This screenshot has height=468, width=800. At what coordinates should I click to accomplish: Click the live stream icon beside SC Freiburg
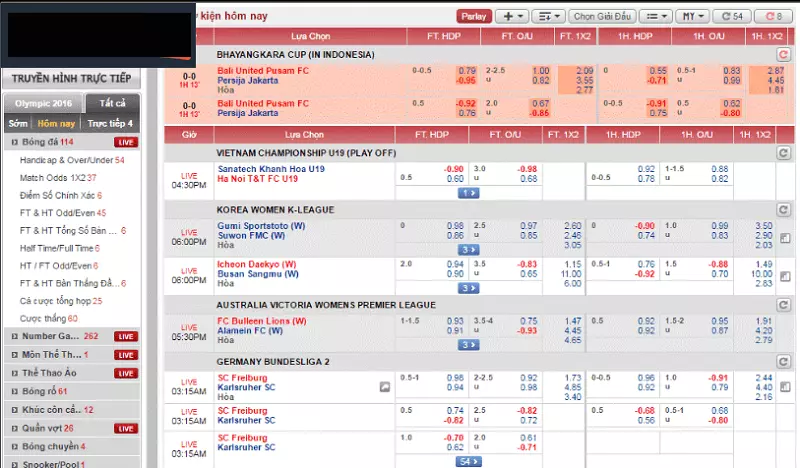tap(384, 386)
